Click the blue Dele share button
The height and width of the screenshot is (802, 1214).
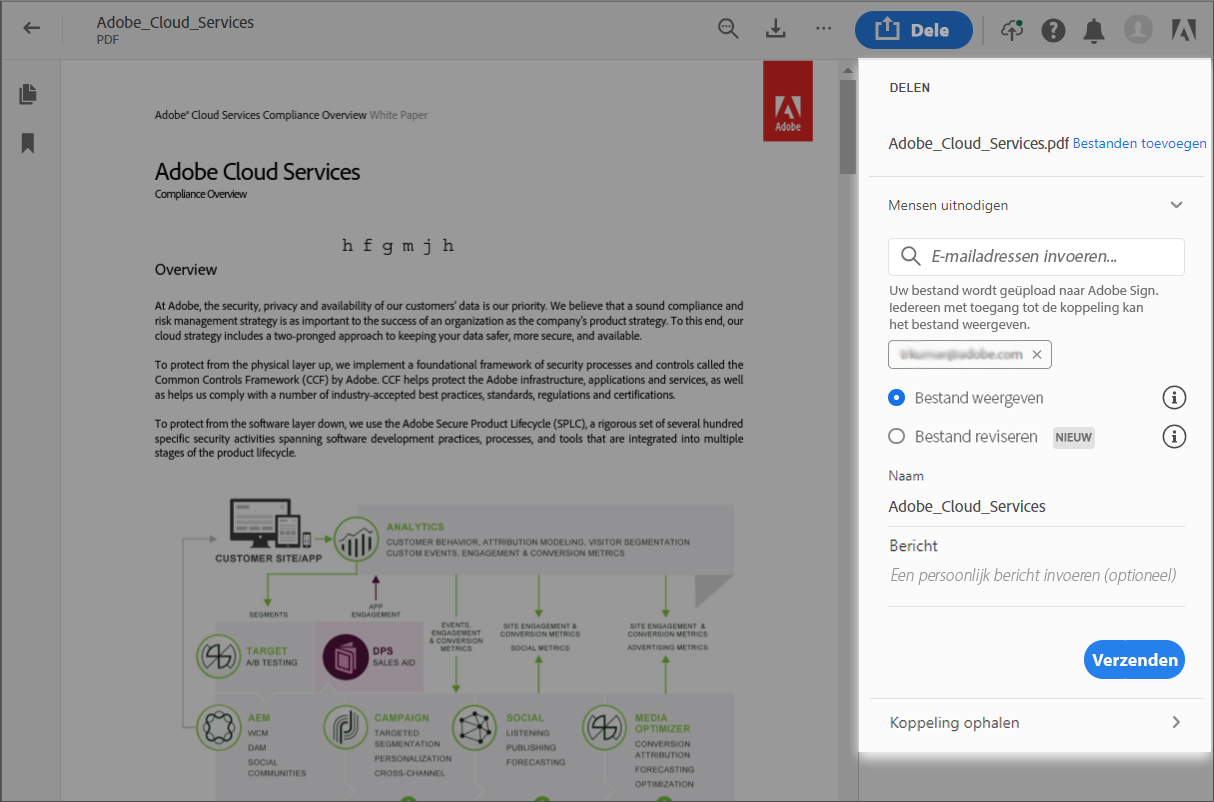pyautogui.click(x=913, y=30)
